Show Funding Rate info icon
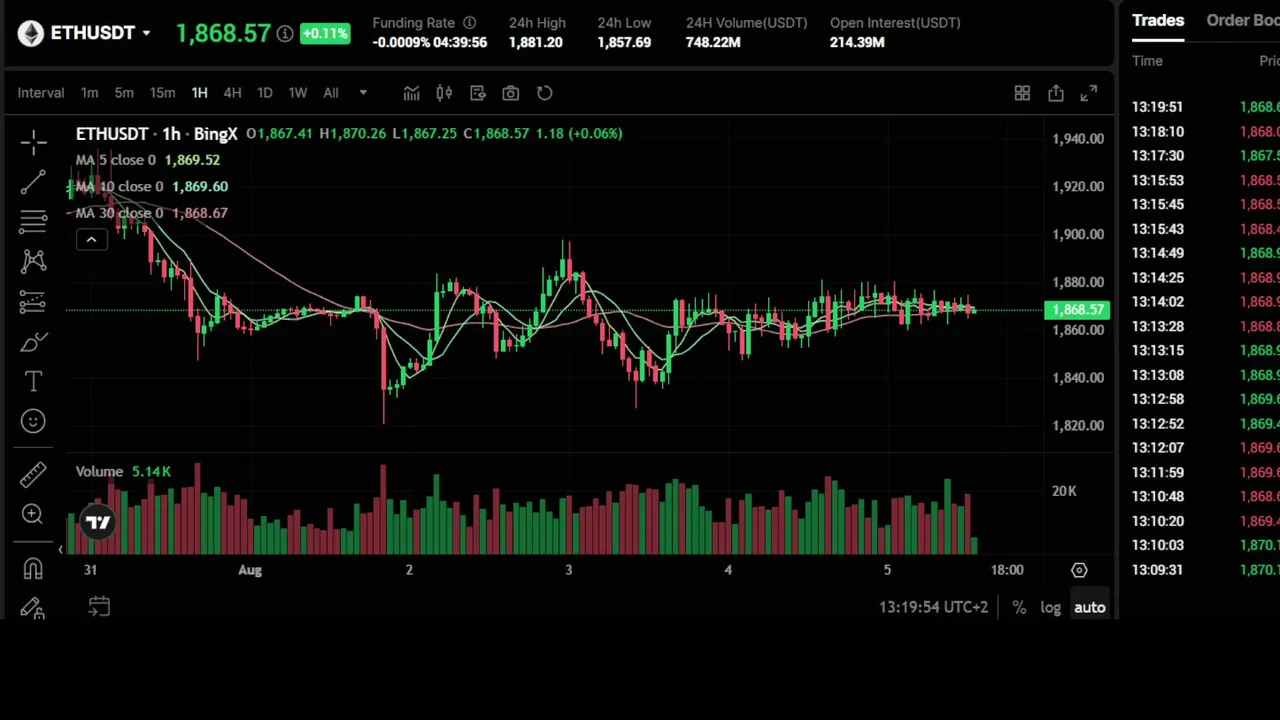 469,22
